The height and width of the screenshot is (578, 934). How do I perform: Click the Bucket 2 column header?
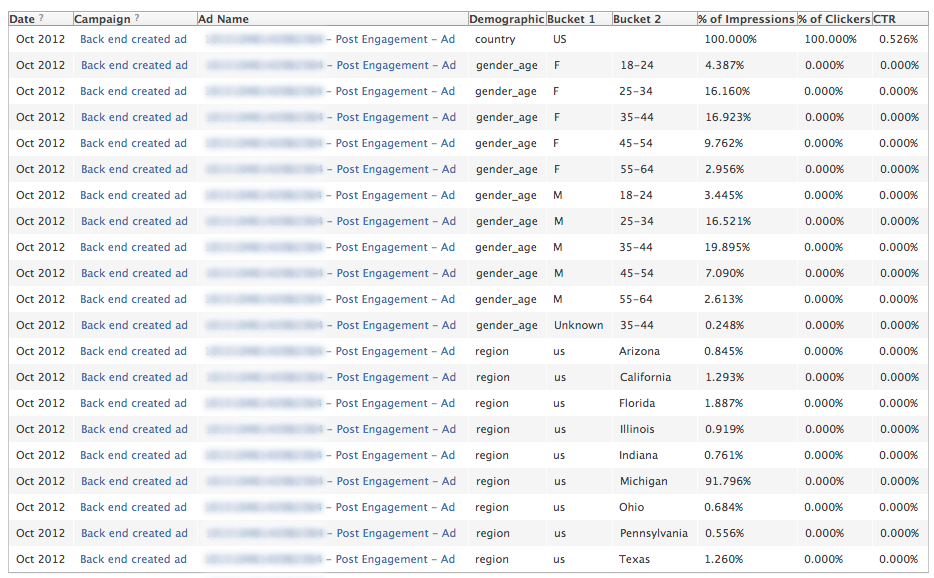coord(637,19)
